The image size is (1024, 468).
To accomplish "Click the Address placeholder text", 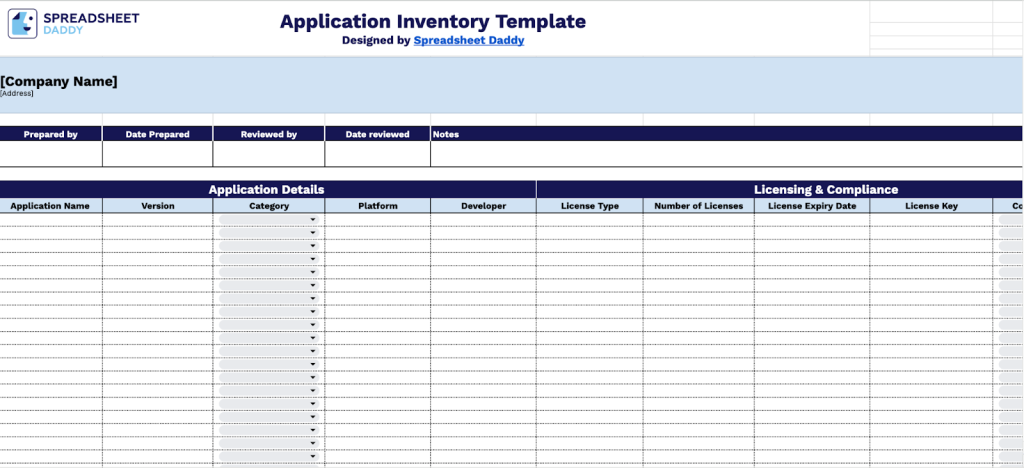I will 17,94.
